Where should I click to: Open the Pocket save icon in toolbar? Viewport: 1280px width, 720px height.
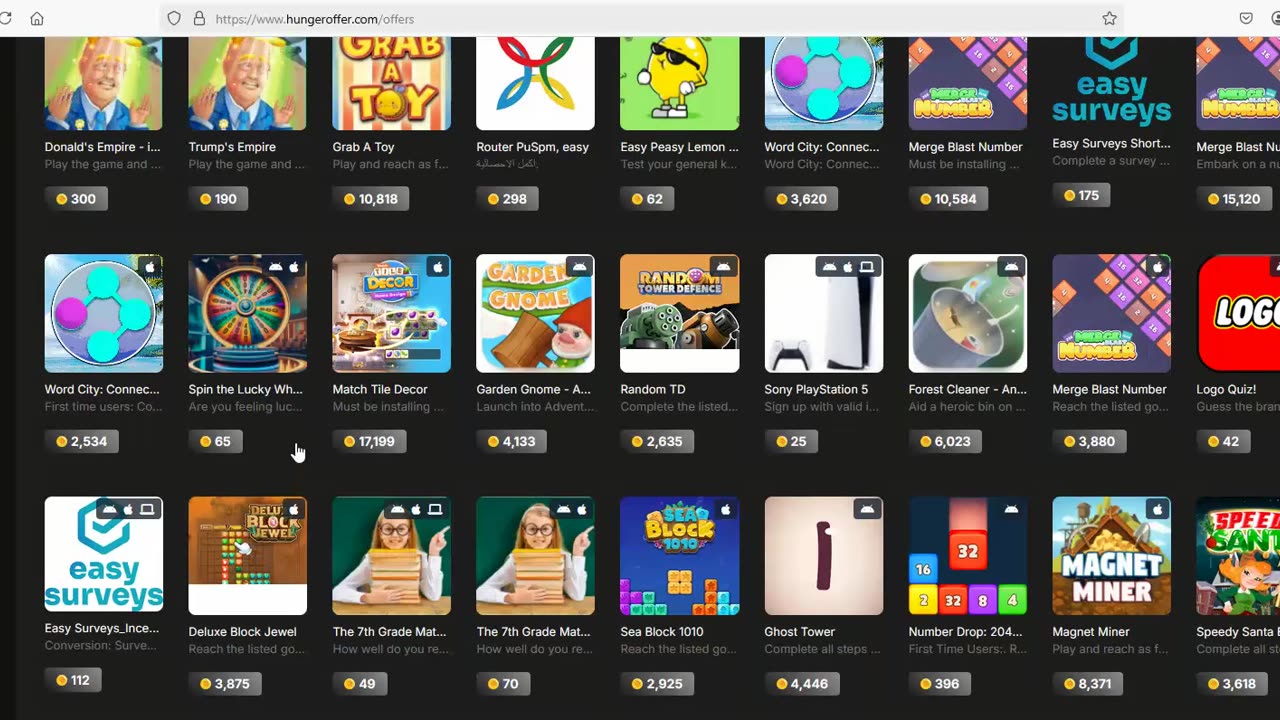coord(1246,18)
